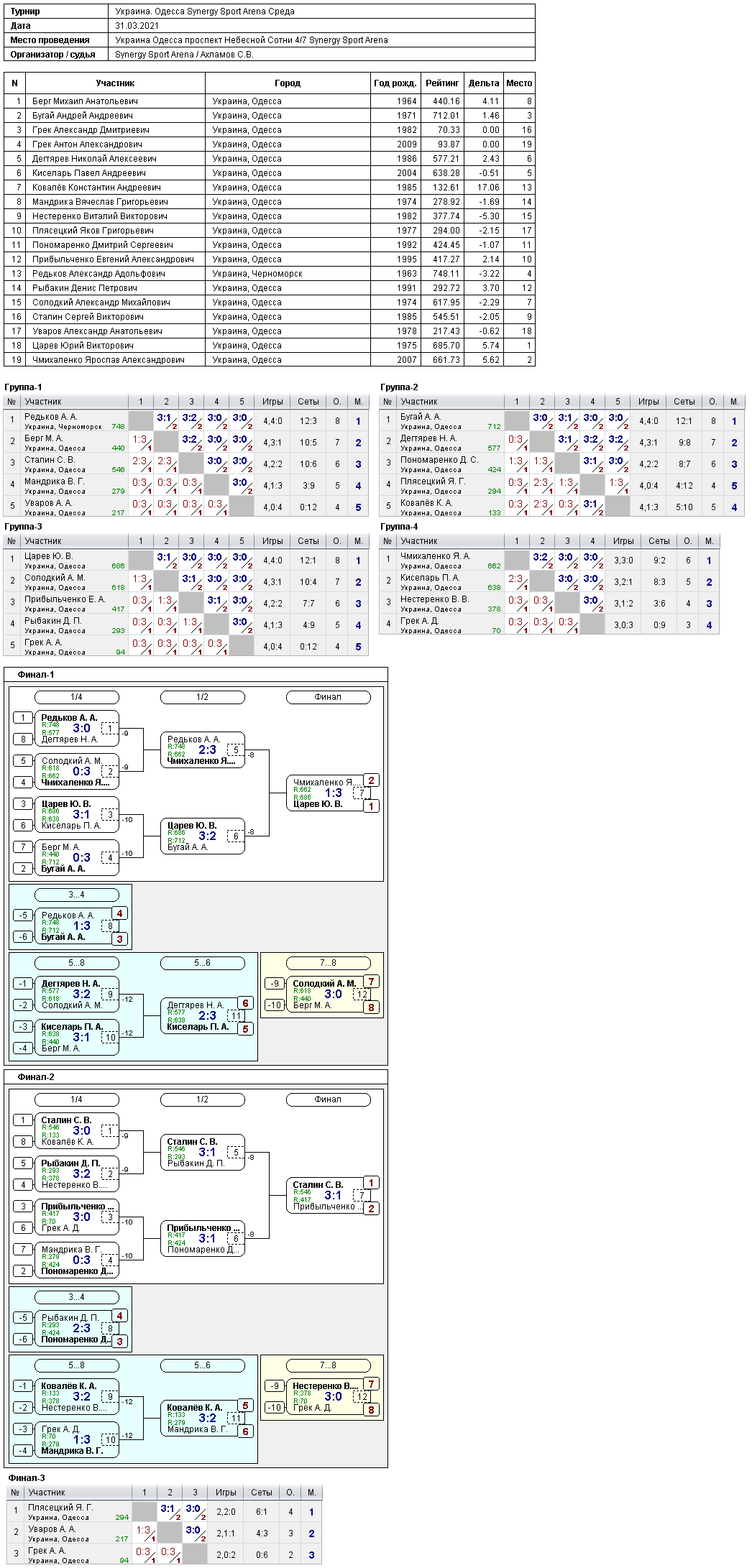Screen dimensions: 752x1568
Task: Click the Год рожд. column header
Action: [x=395, y=83]
